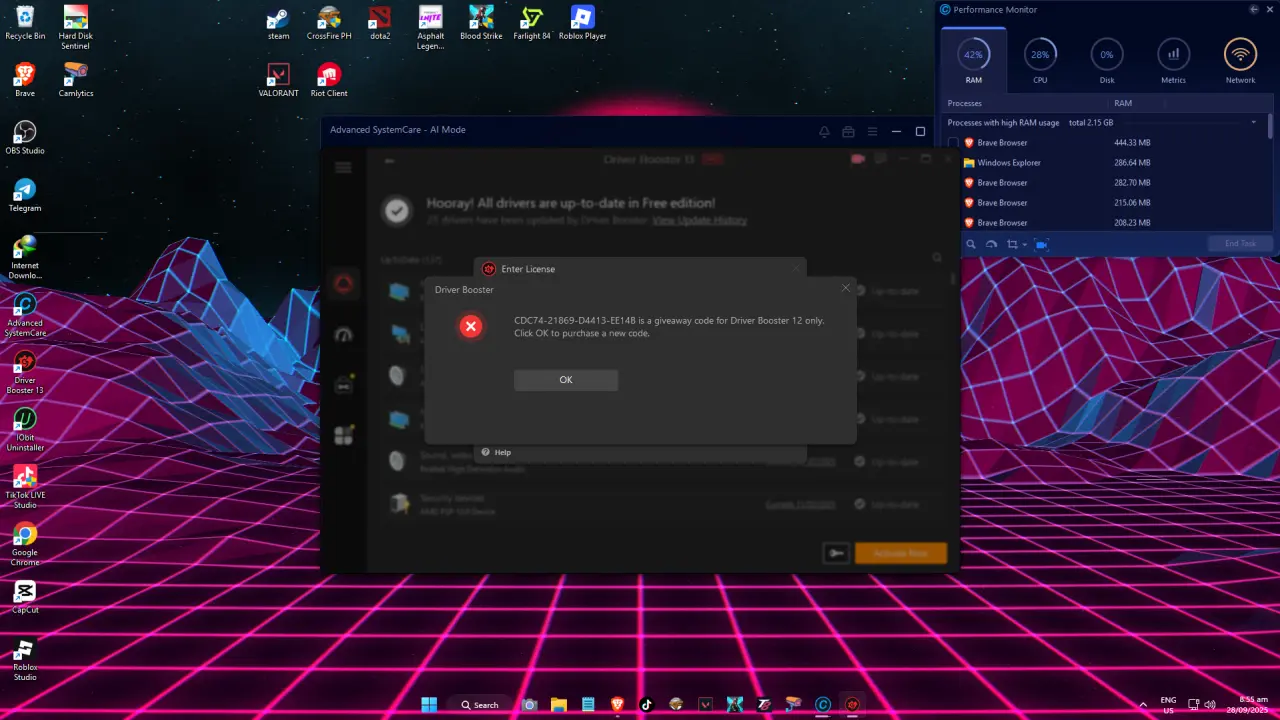Image resolution: width=1280 pixels, height=720 pixels.
Task: Click the Processes column header
Action: 1027,103
